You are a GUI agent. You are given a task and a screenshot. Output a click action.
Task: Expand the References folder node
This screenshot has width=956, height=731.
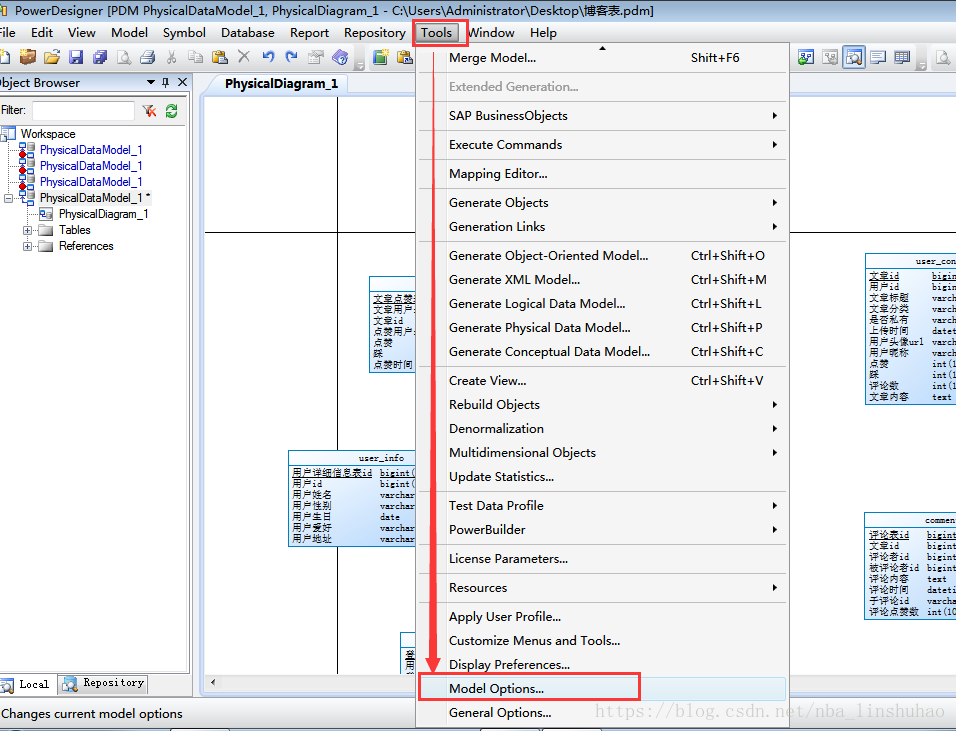tap(27, 246)
